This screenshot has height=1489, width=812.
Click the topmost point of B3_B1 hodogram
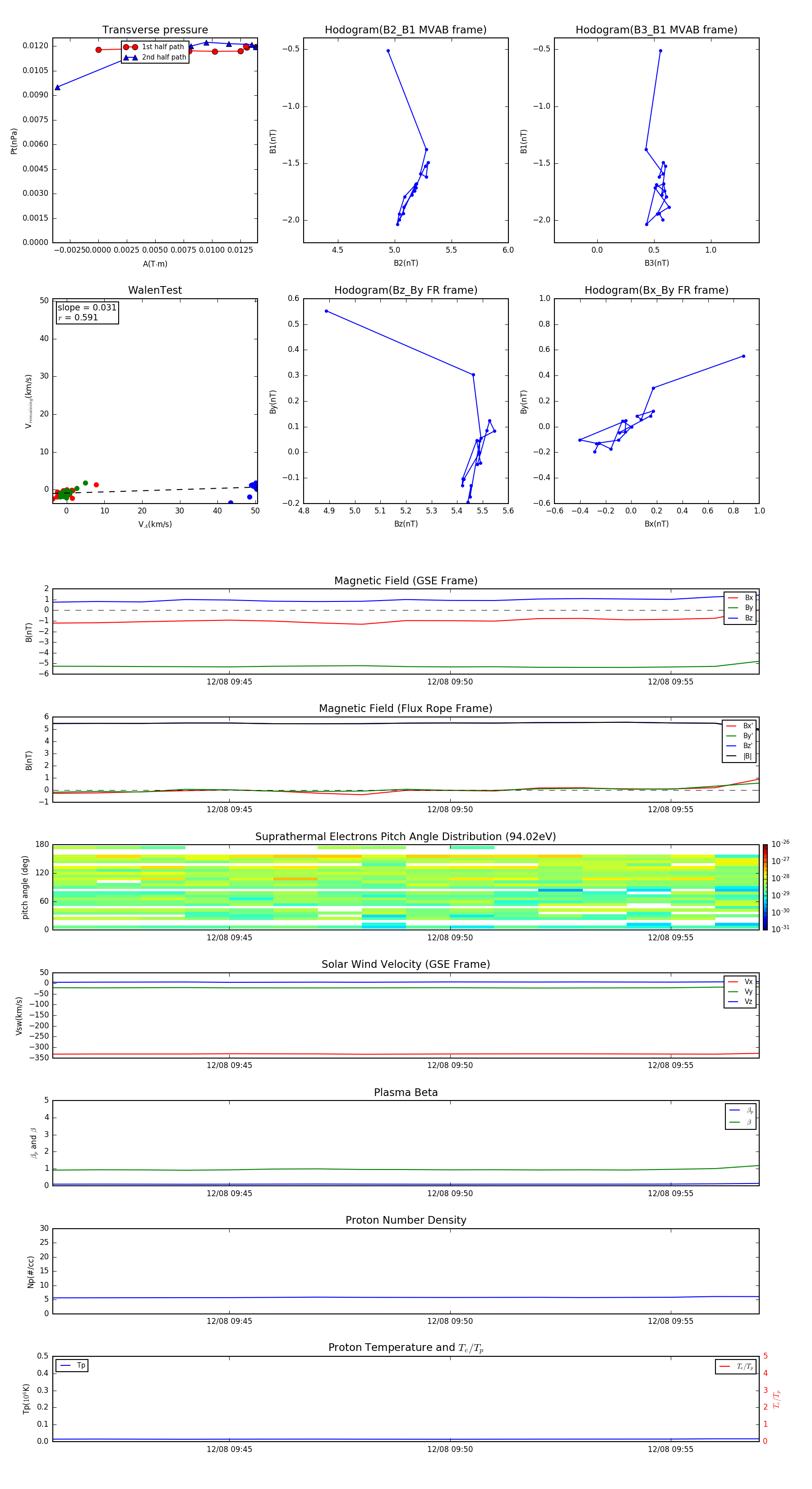[660, 51]
